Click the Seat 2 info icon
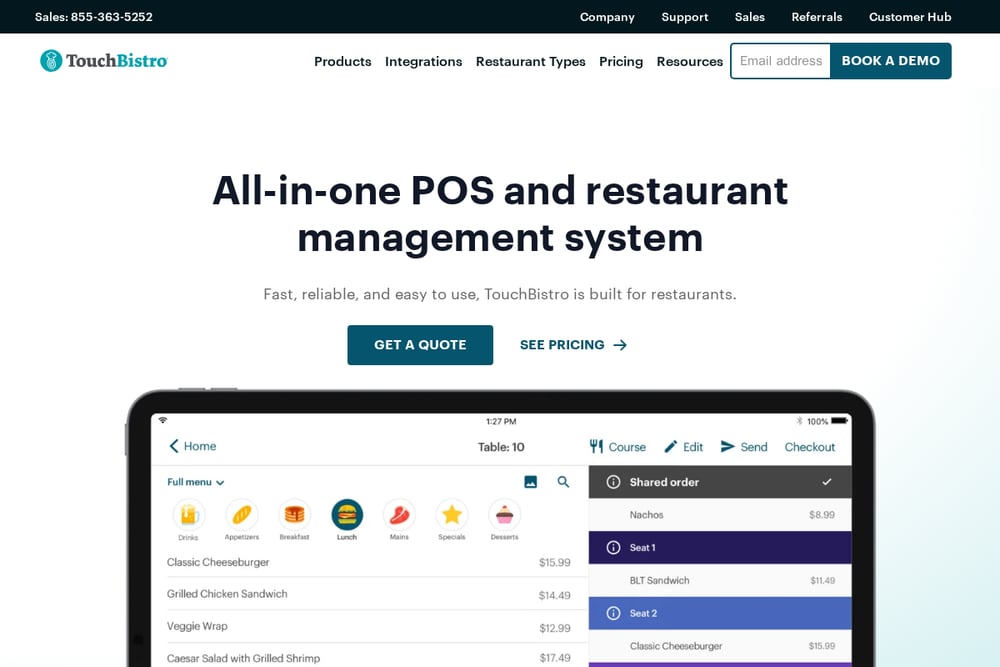The height and width of the screenshot is (667, 1000). pyautogui.click(x=613, y=613)
